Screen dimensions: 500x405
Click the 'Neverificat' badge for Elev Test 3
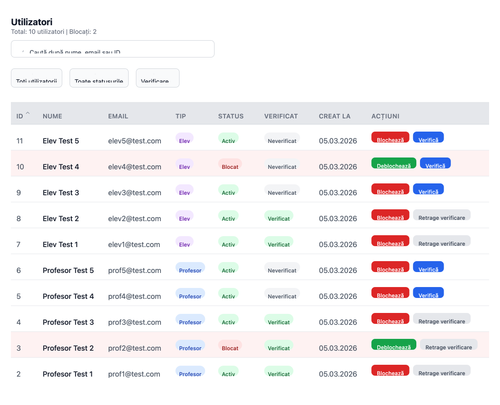[282, 190]
